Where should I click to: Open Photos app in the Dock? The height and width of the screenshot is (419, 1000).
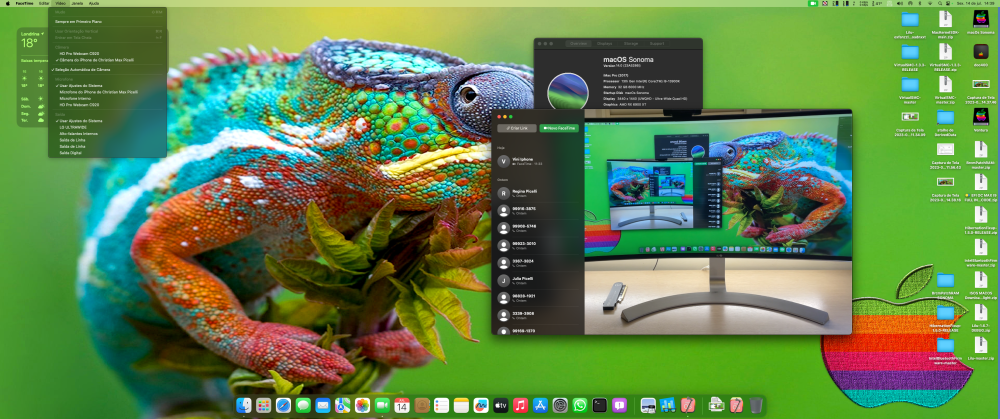click(362, 405)
